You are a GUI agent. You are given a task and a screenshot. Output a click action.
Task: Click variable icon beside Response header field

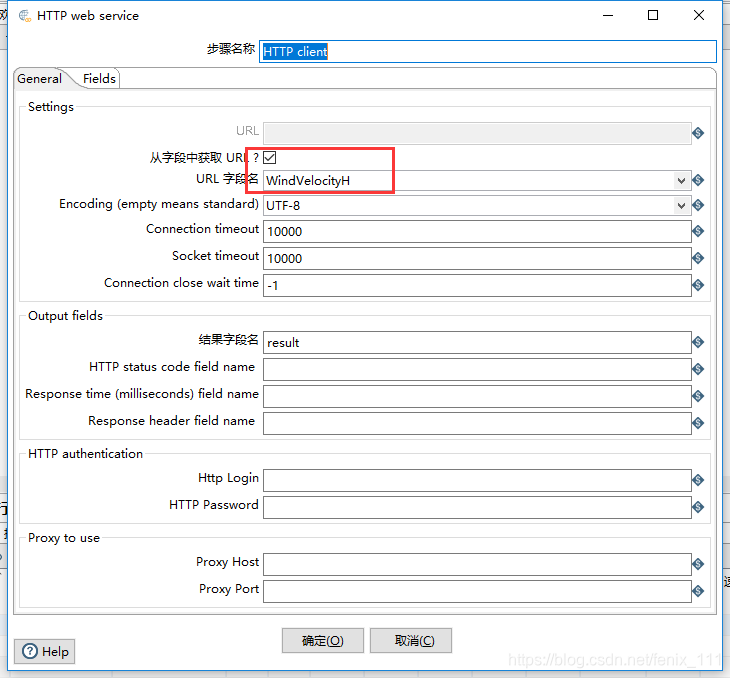[x=698, y=423]
